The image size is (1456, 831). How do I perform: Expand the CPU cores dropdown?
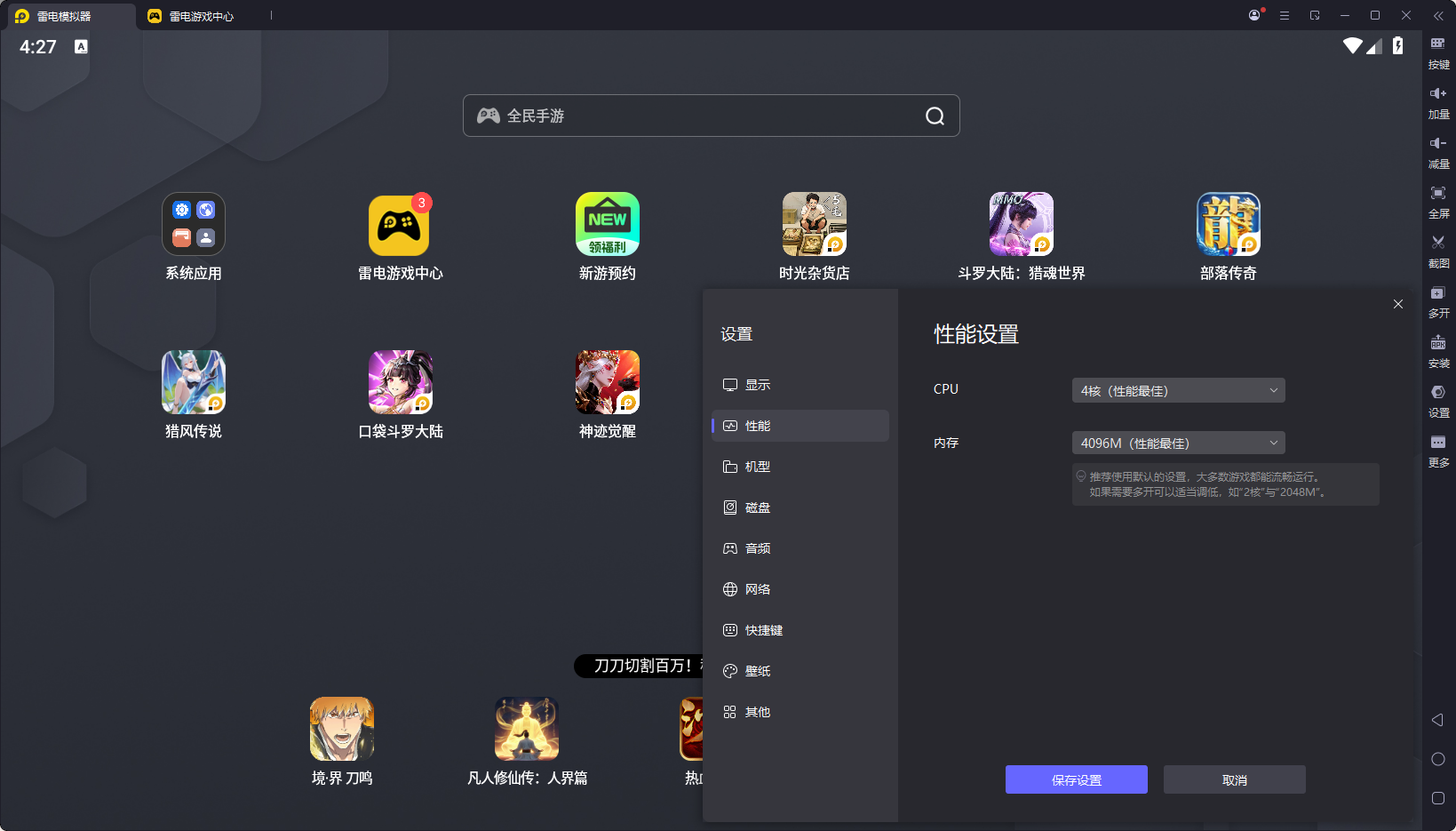1178,390
